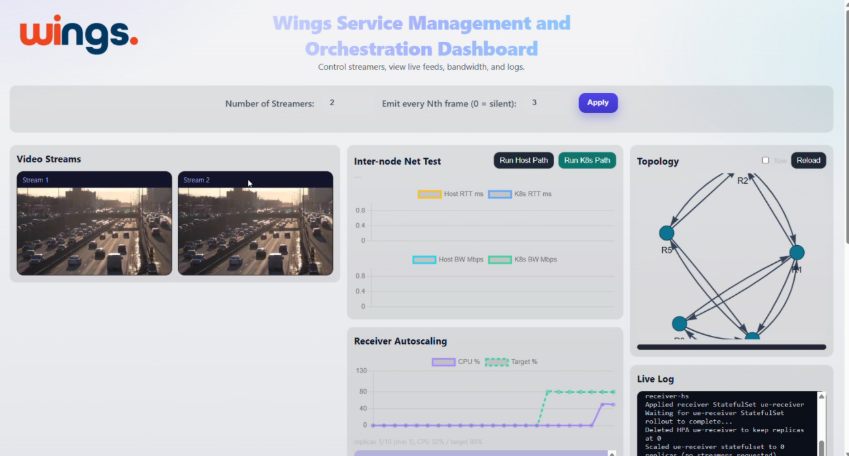The height and width of the screenshot is (456, 849).
Task: Click the R2 node label
Action: click(742, 181)
